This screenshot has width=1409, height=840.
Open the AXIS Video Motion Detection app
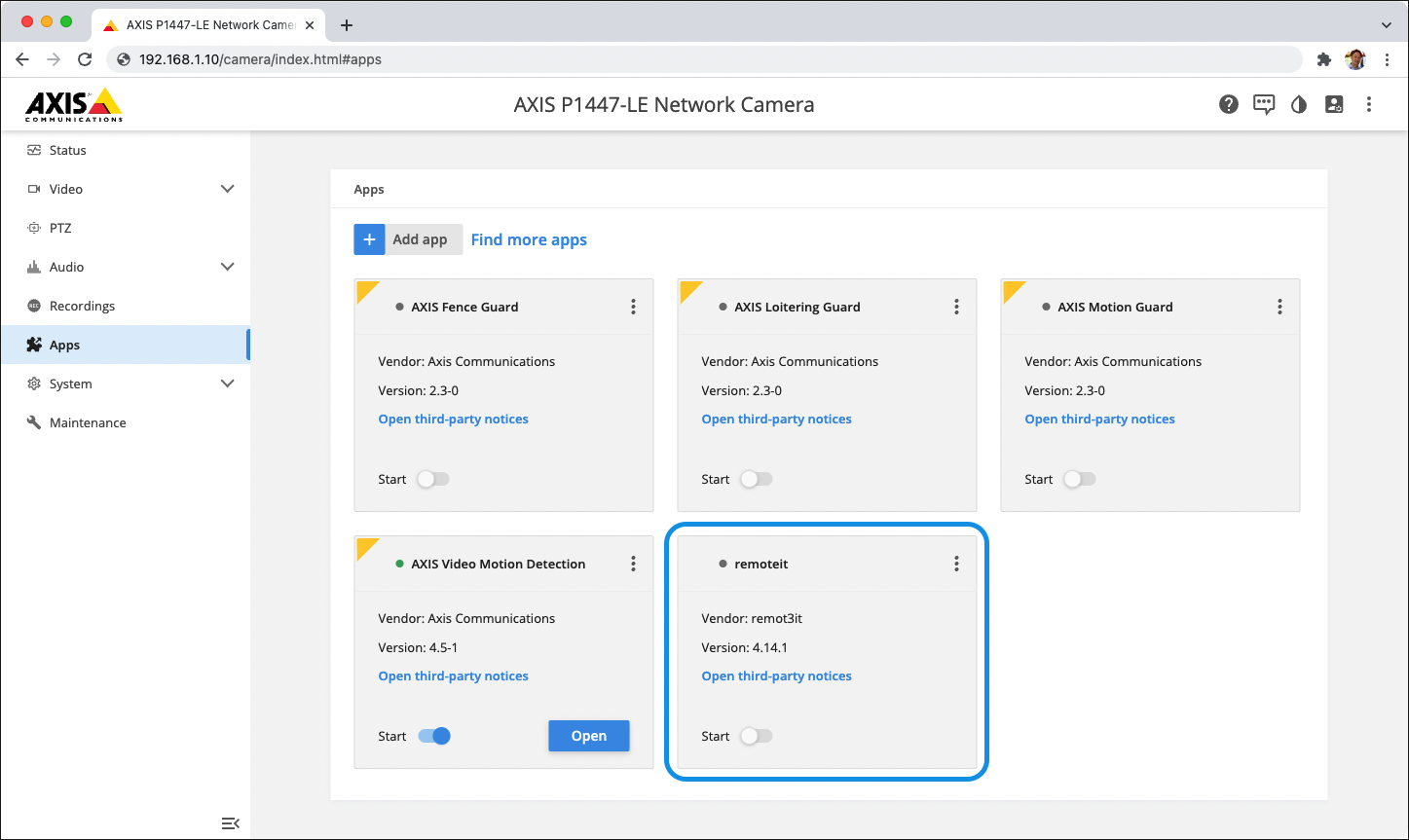(x=589, y=736)
